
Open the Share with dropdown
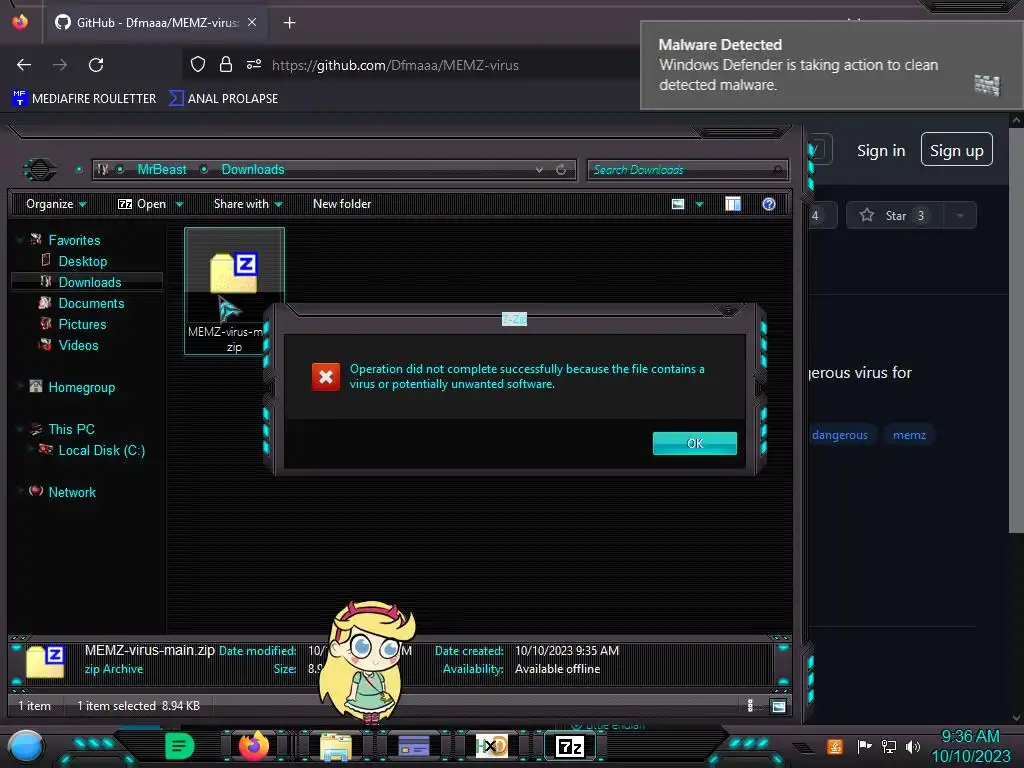248,204
